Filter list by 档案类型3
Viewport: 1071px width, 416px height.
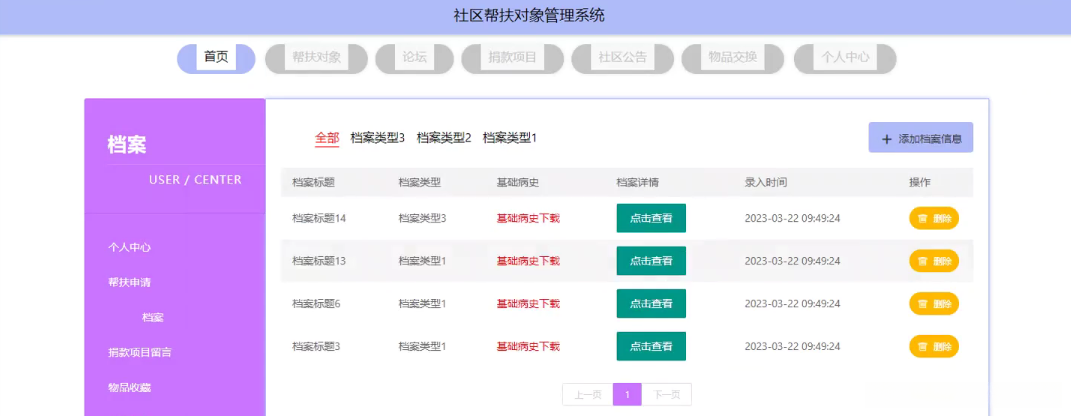[x=377, y=138]
